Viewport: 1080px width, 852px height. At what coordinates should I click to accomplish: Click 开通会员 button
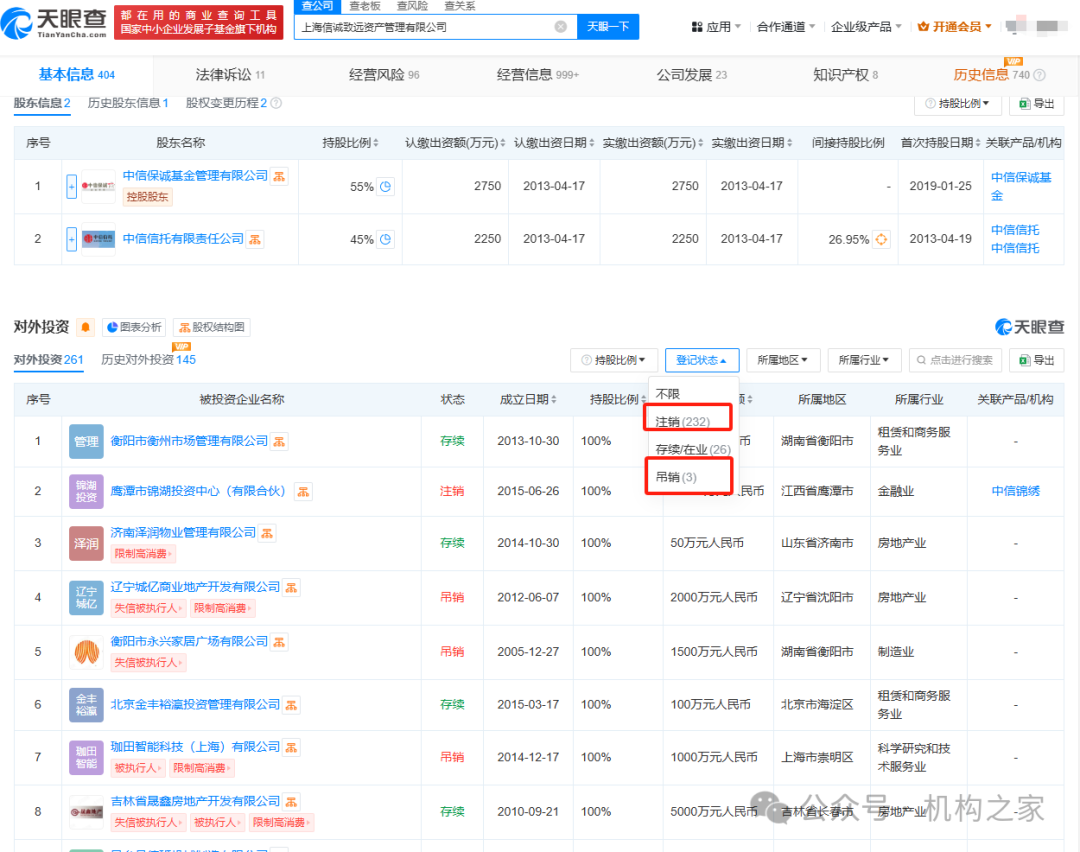coord(955,27)
